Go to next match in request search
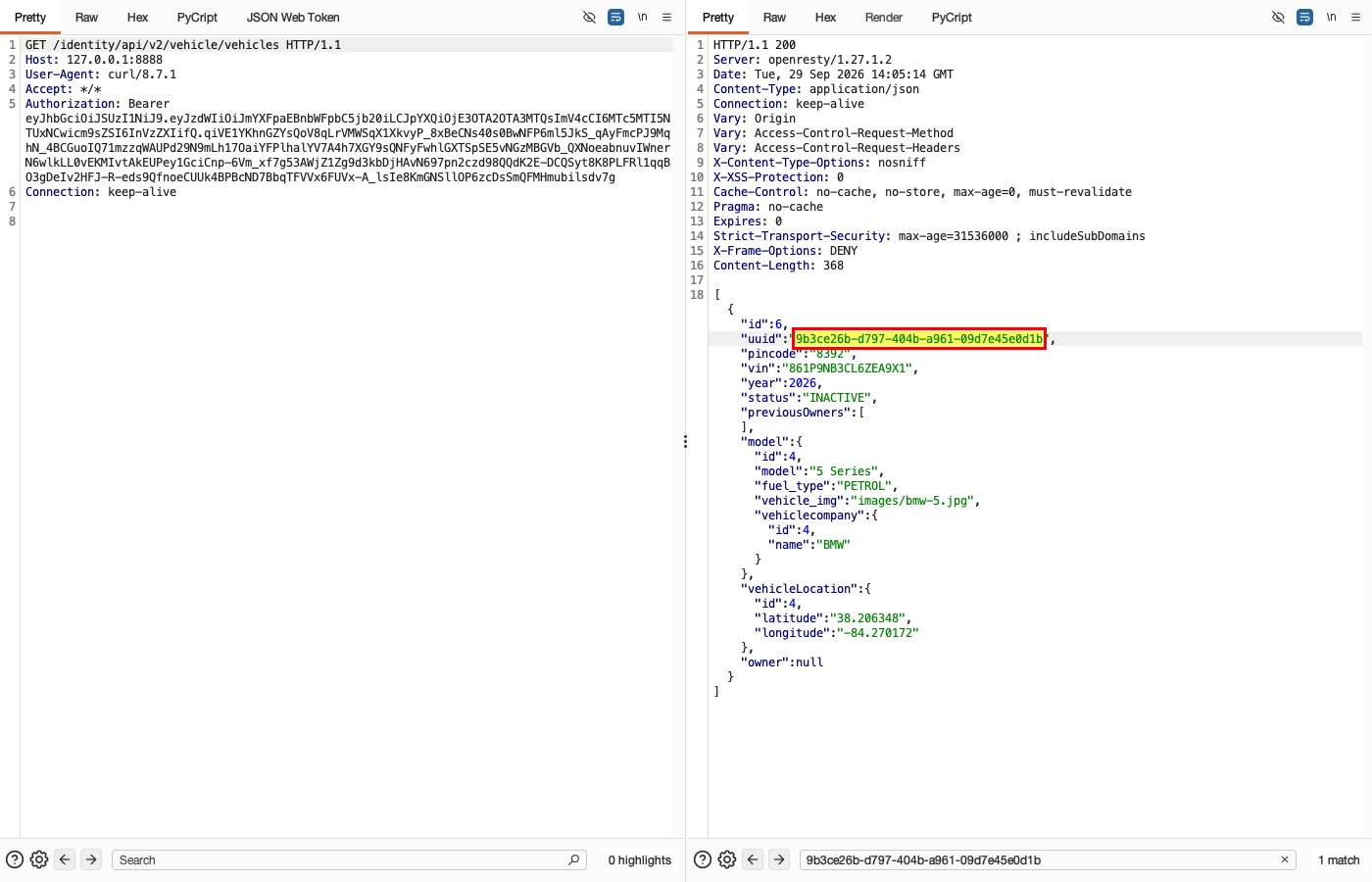Screen dimensions: 1372x882 tap(91, 859)
